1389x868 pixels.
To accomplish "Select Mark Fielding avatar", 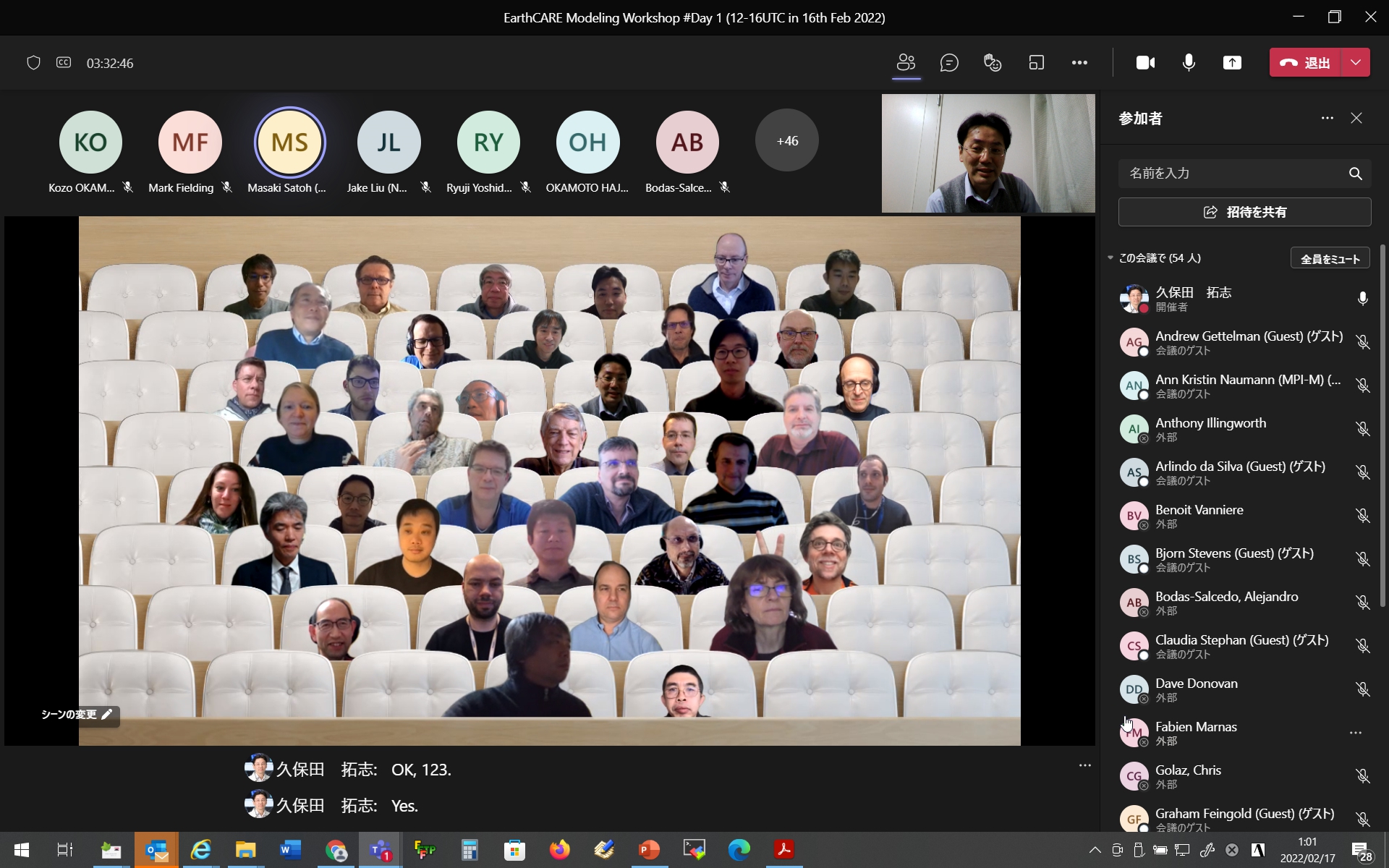I will point(190,142).
